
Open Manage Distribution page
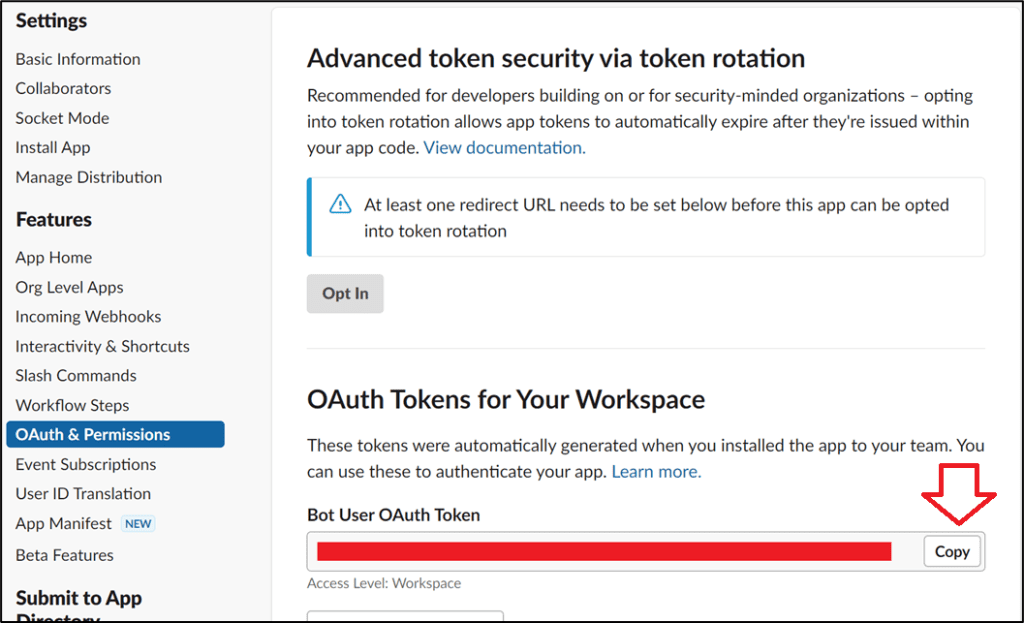(89, 177)
